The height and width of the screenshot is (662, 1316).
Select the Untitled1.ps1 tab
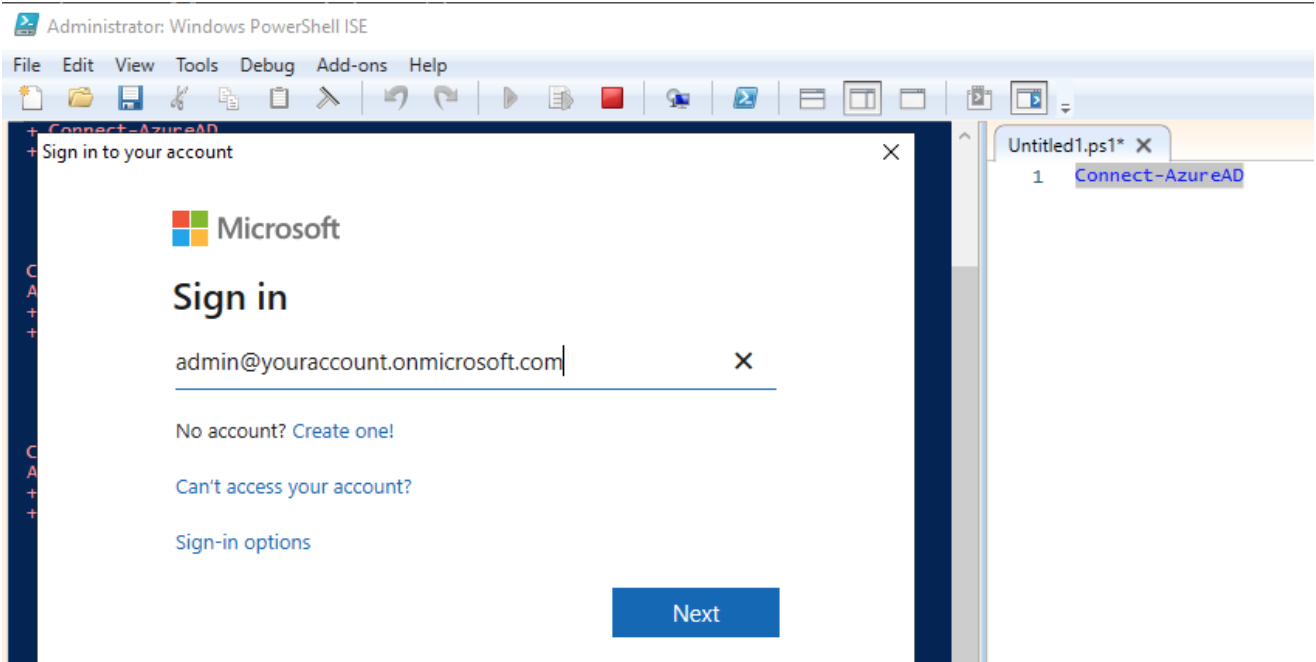[x=1063, y=144]
